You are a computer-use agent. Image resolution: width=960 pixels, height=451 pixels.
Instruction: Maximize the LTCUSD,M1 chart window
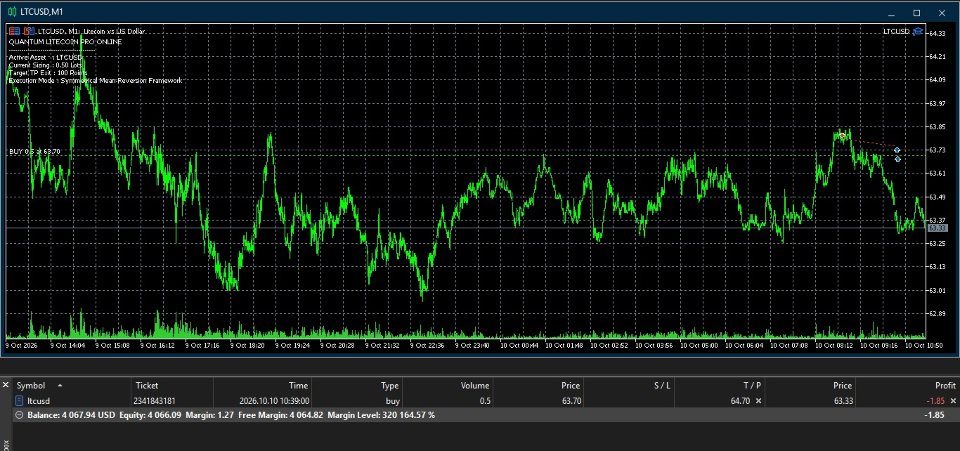(x=917, y=12)
